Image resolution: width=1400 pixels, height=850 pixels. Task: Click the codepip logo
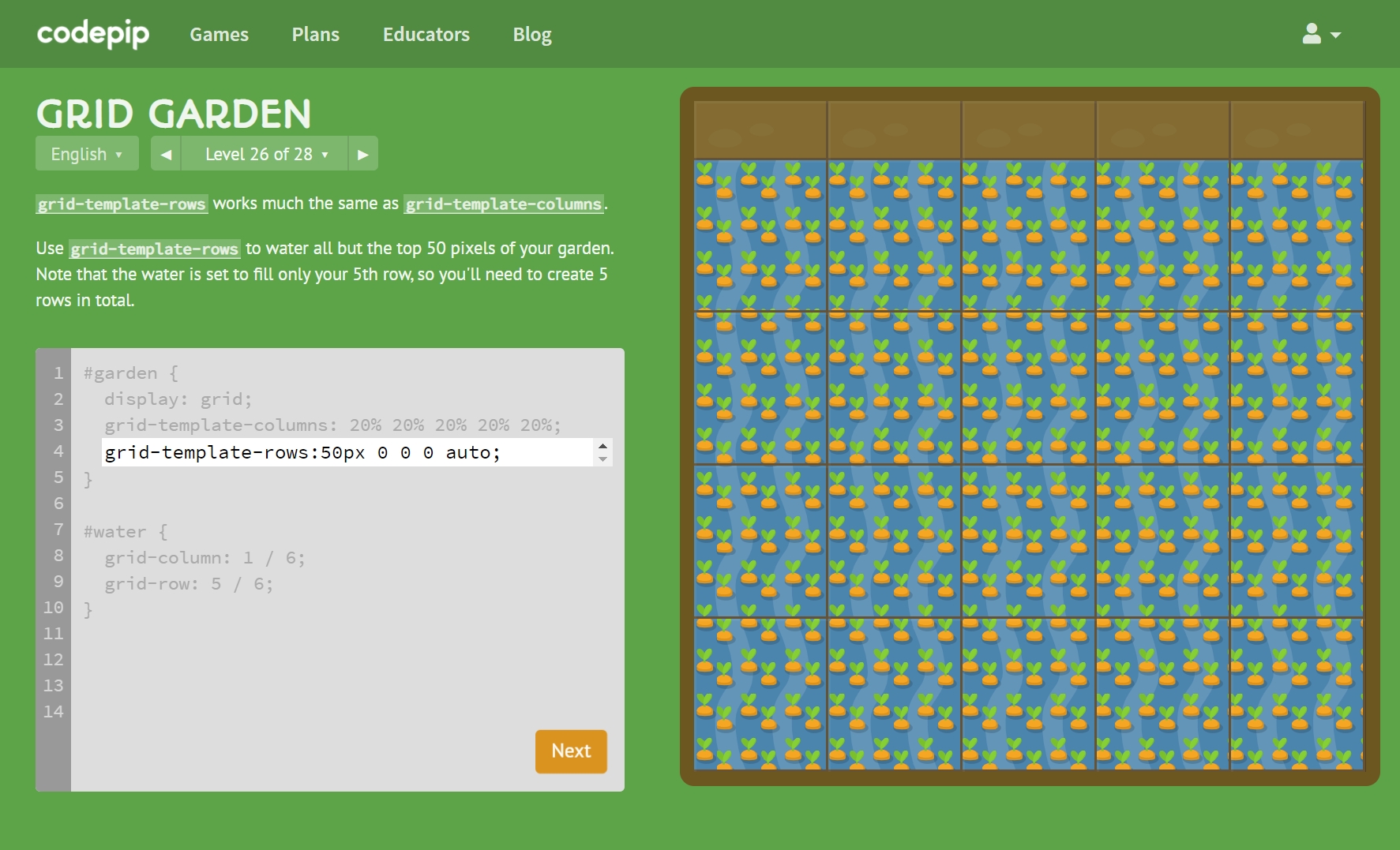[x=93, y=34]
